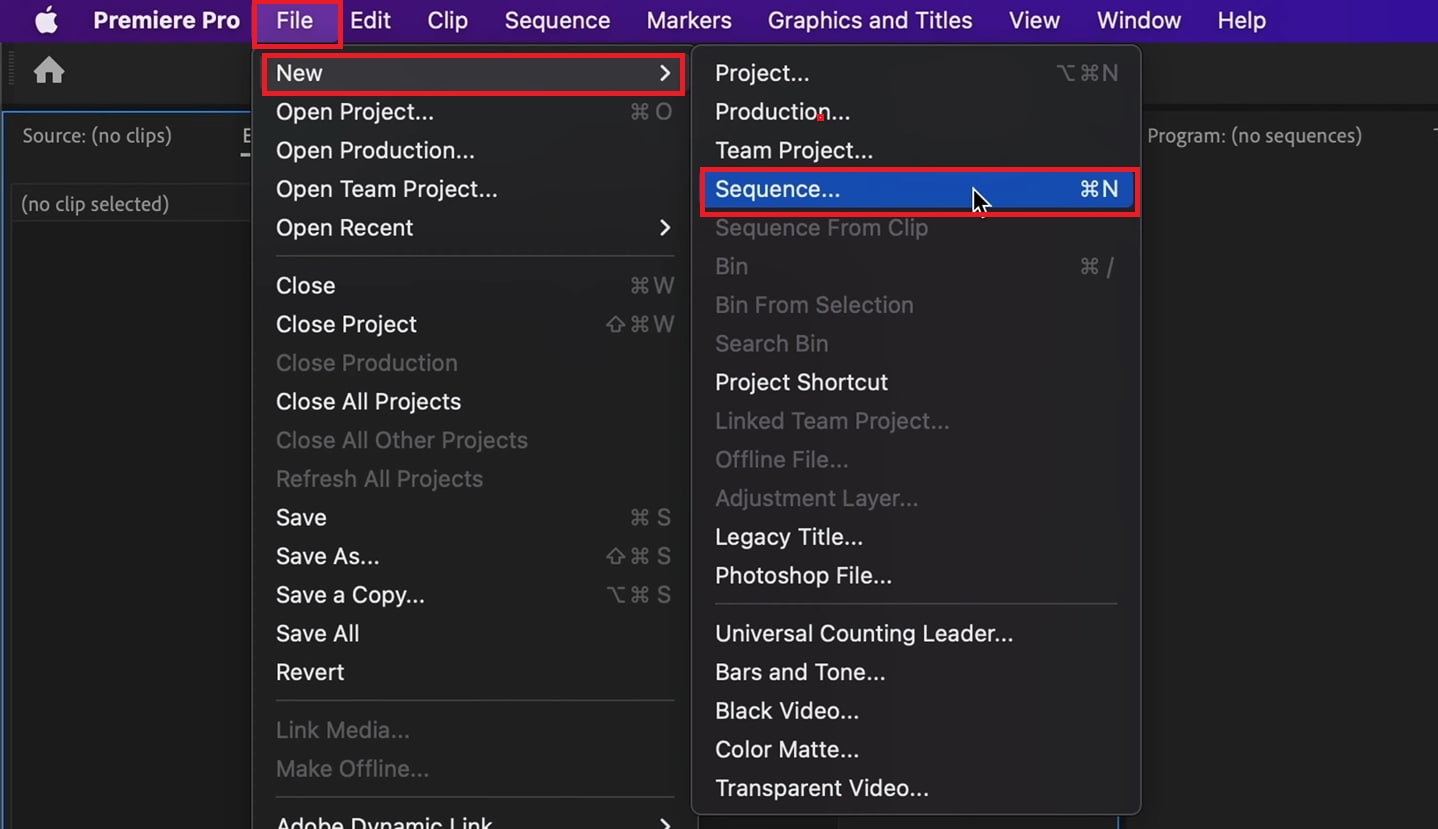1438x829 pixels.
Task: Open the Graphics and Titles menu
Action: click(869, 21)
